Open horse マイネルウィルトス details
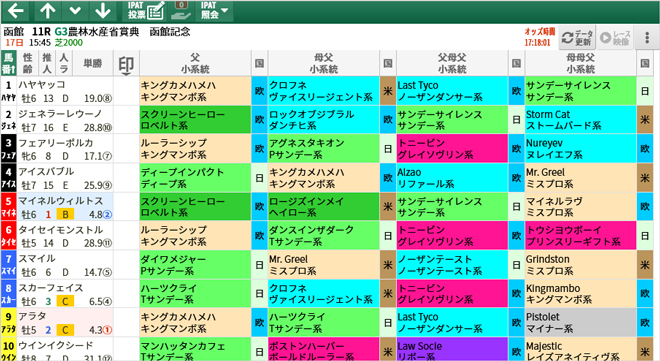The height and width of the screenshot is (361, 660). click(x=65, y=207)
